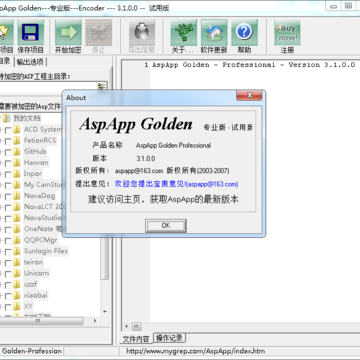
Task: Tick the ACD Systems folder checkbox
Action: pos(8,130)
